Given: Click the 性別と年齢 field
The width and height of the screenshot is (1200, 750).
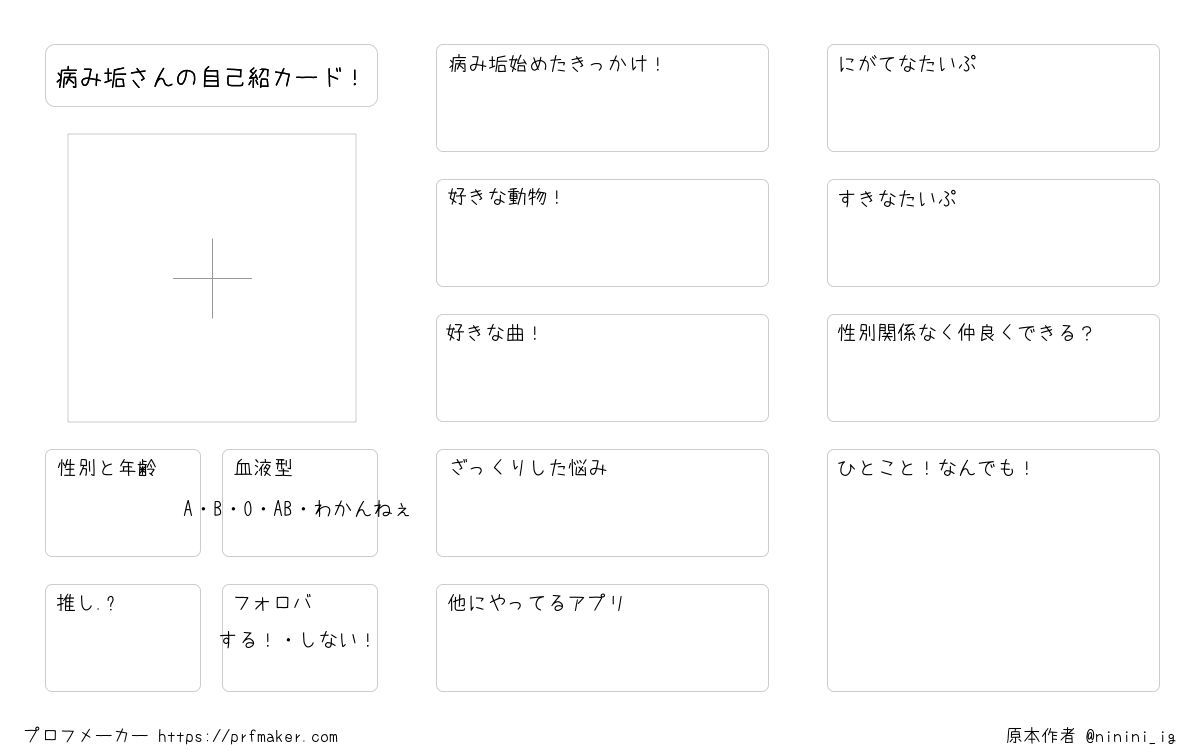Looking at the screenshot, I should (123, 503).
